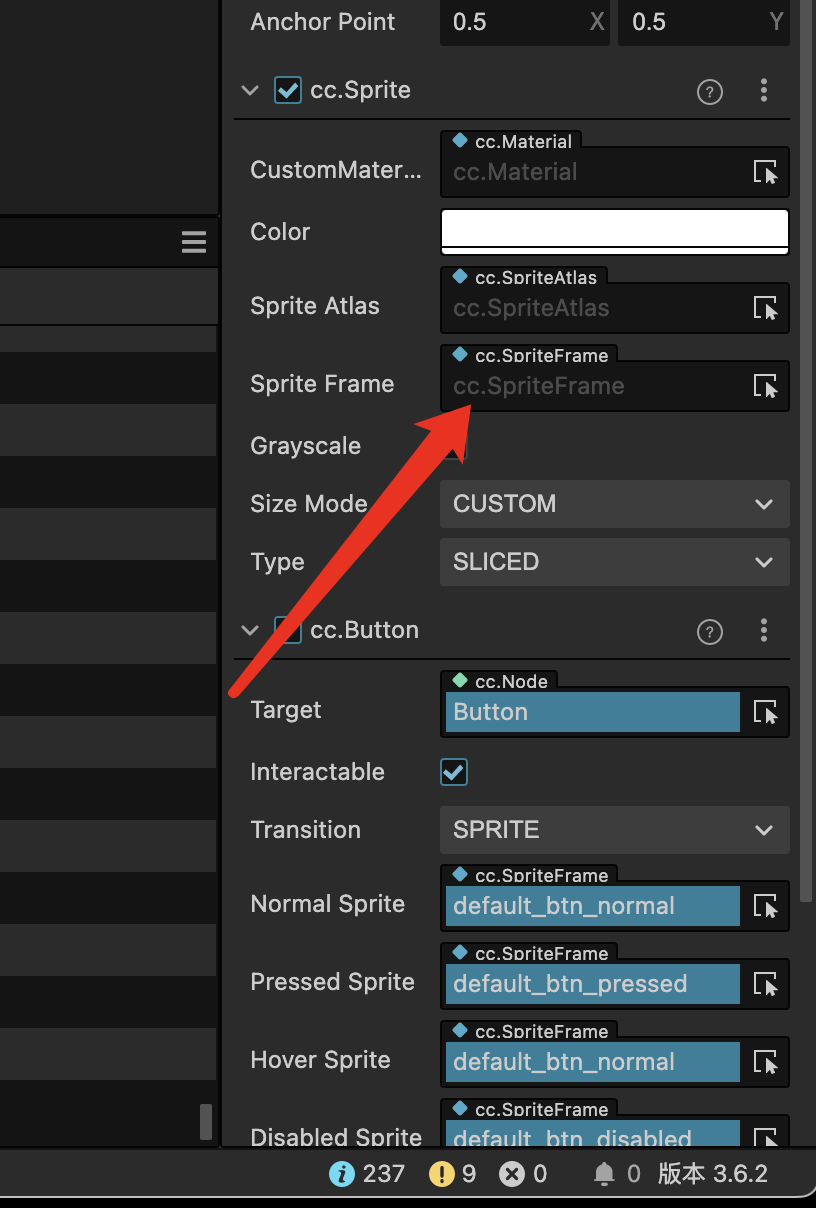Collapse the cc.Sprite section
Viewport: 816px width, 1208px height.
click(x=250, y=91)
